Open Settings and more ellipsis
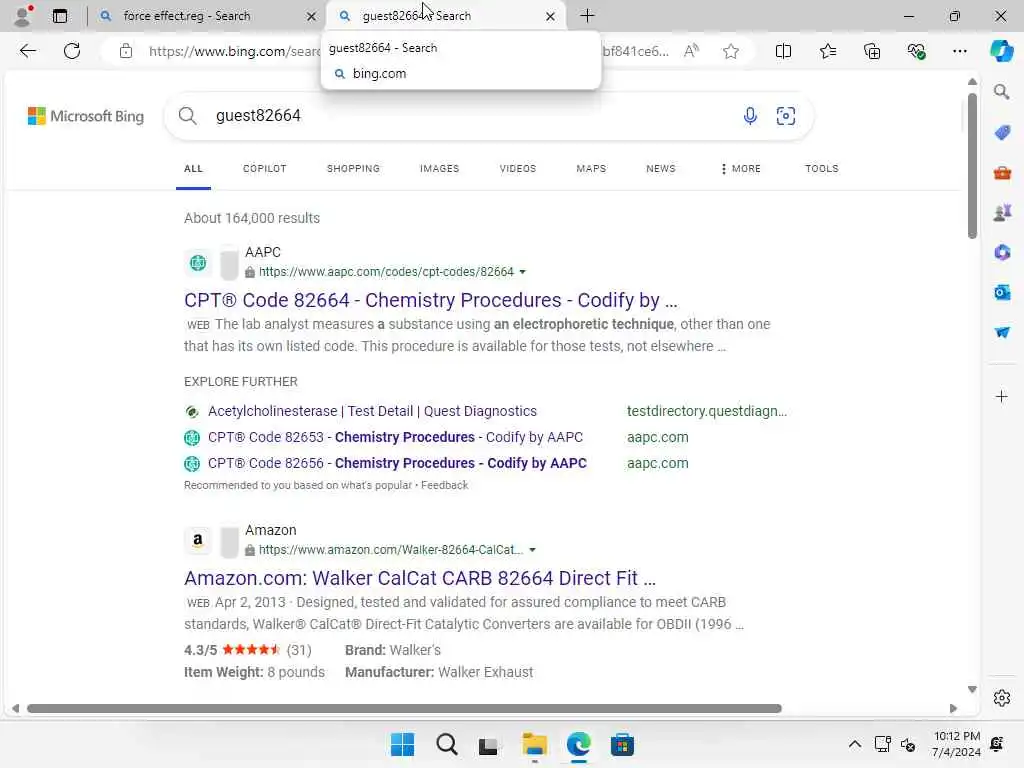1024x768 pixels. pyautogui.click(x=959, y=51)
